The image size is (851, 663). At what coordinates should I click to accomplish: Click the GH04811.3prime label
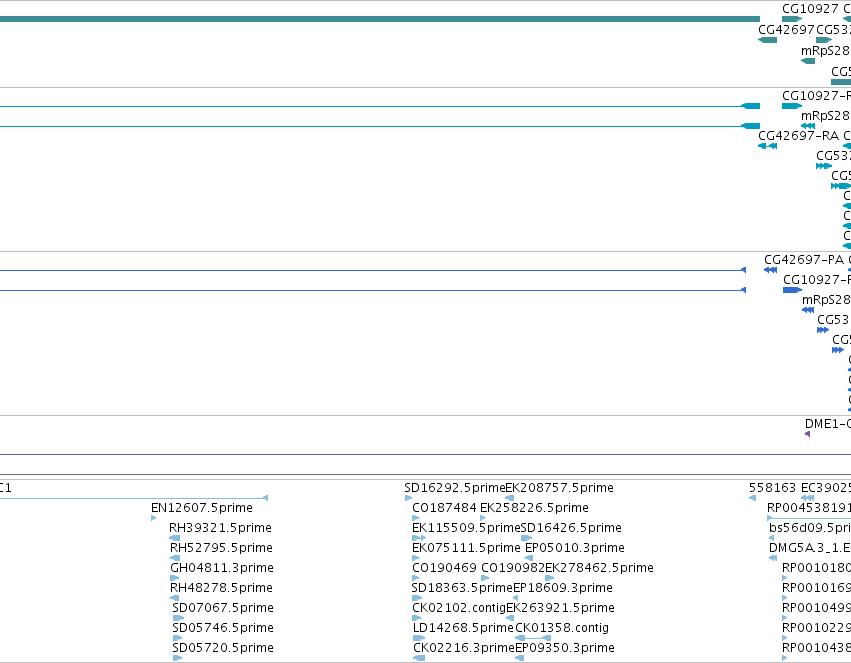222,568
